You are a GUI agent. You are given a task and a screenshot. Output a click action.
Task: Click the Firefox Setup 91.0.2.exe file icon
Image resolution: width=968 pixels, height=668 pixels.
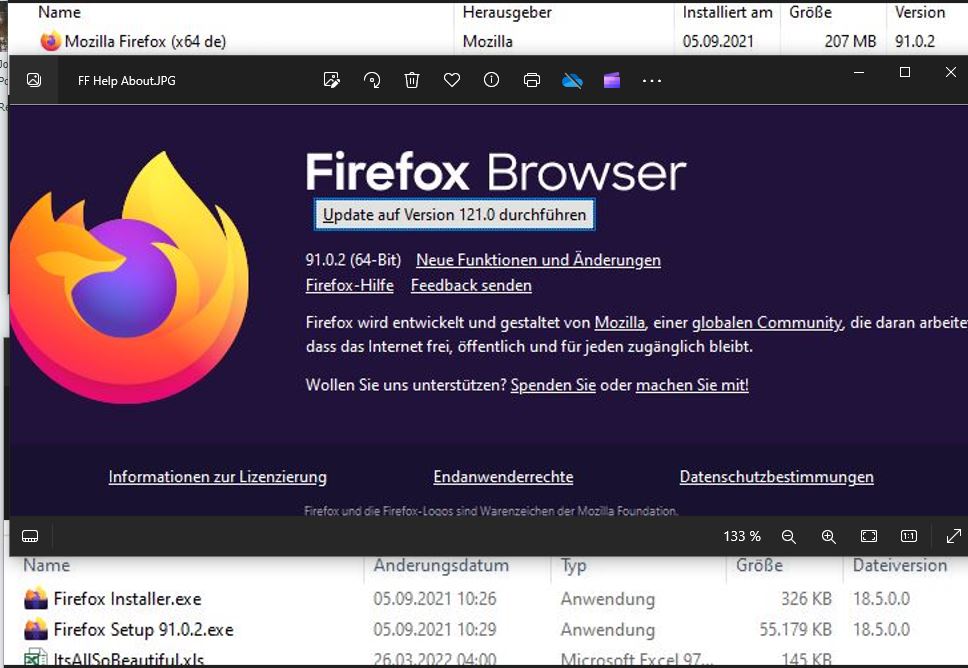(x=36, y=629)
